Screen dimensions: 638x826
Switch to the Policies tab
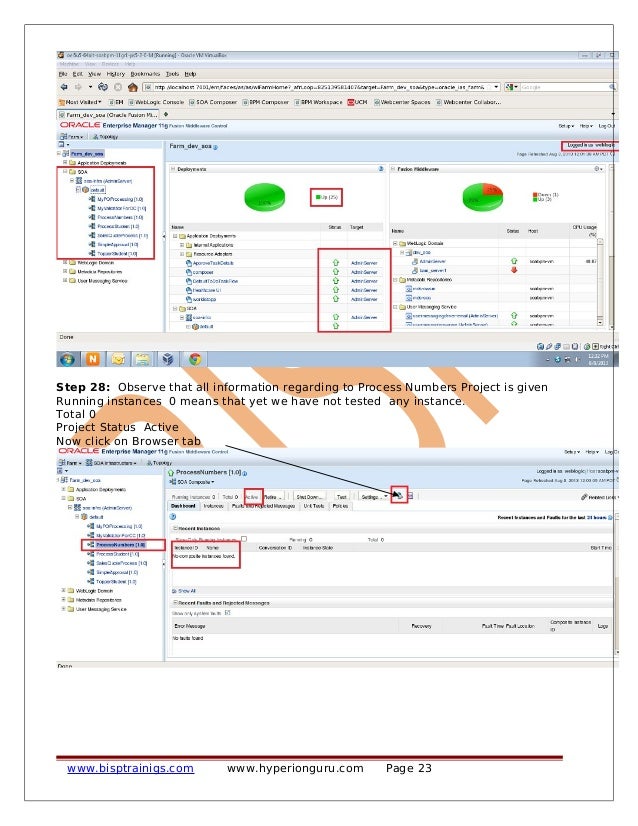point(340,506)
